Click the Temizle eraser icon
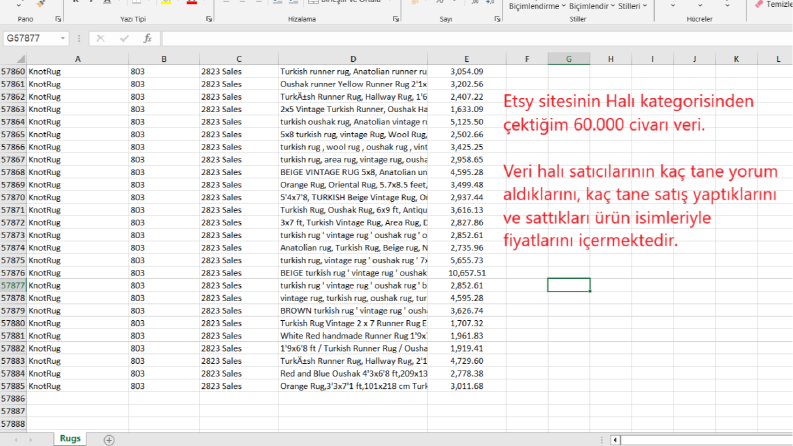 pos(759,4)
